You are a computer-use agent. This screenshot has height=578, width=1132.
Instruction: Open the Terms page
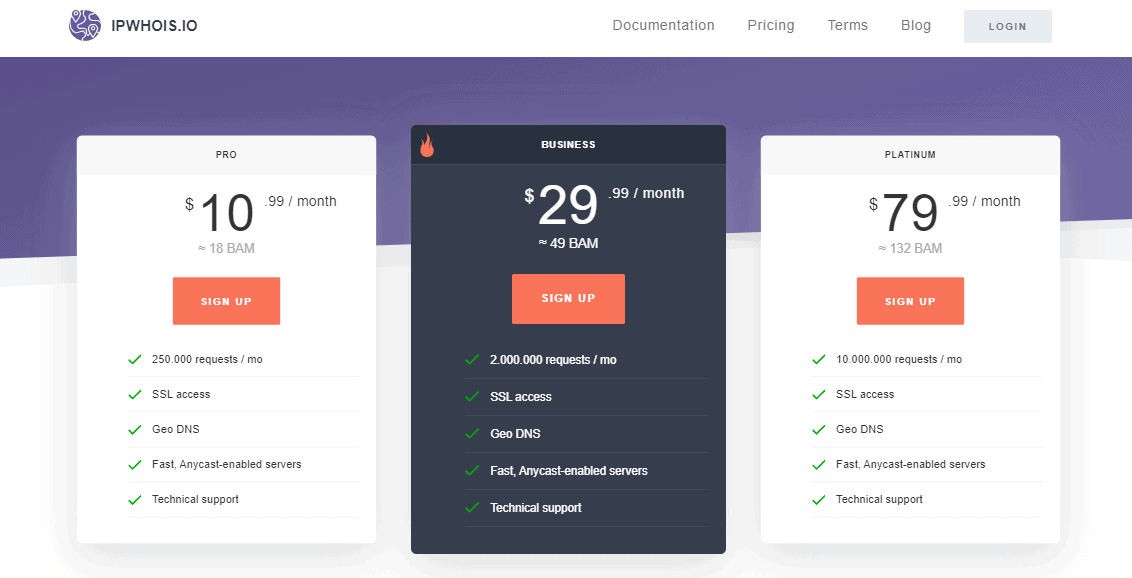click(x=848, y=25)
